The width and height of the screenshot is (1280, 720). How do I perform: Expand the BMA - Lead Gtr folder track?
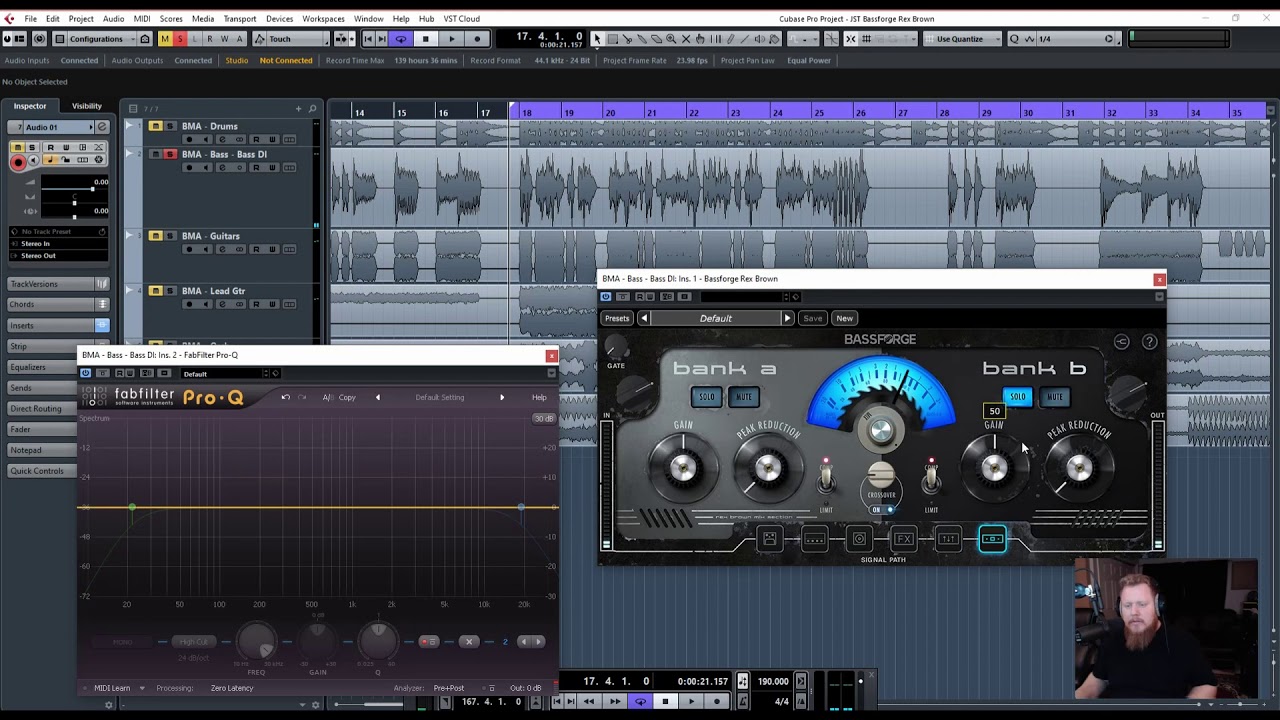[x=129, y=291]
